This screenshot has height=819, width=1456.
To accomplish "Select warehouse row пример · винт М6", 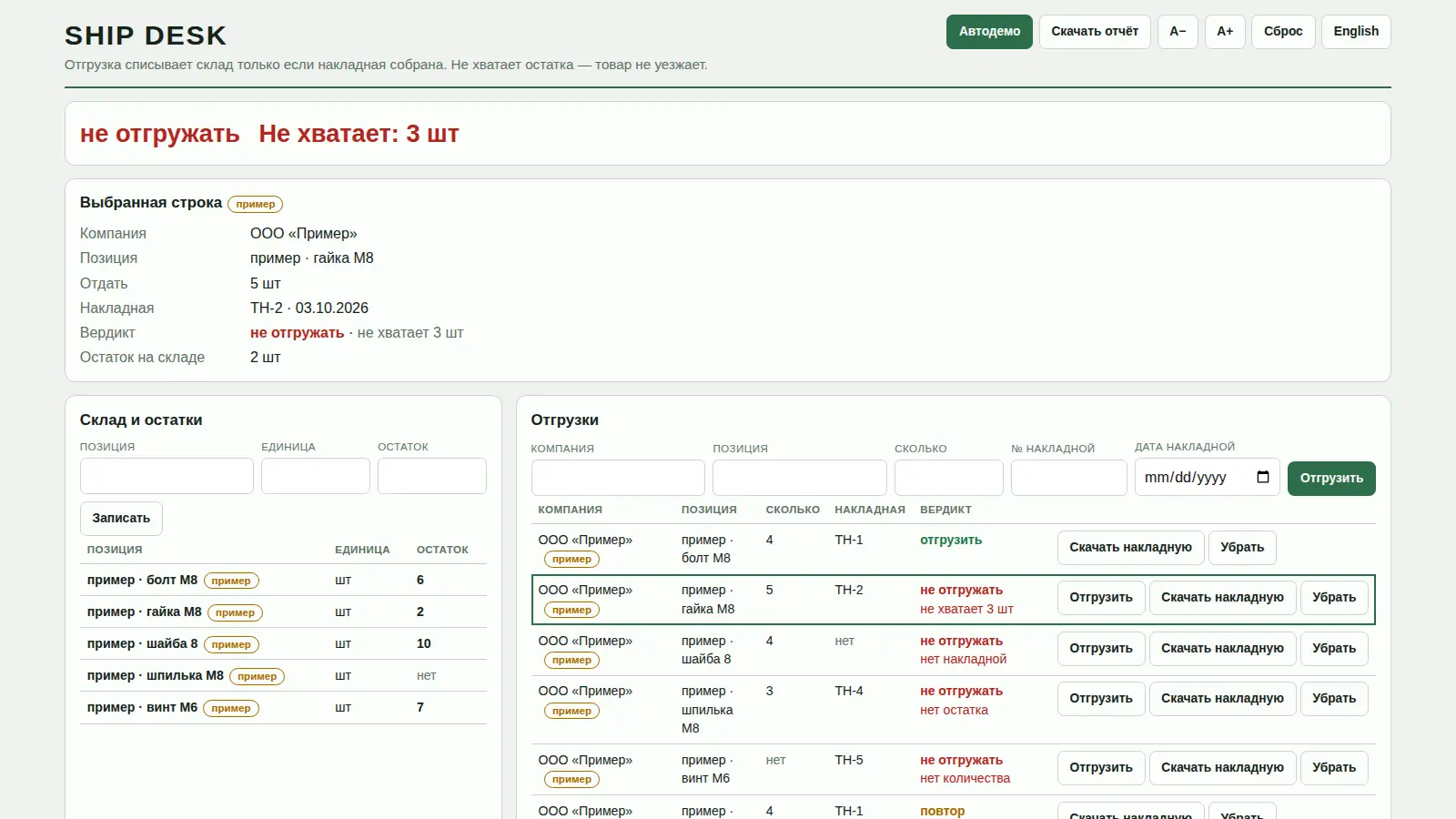I will [283, 708].
